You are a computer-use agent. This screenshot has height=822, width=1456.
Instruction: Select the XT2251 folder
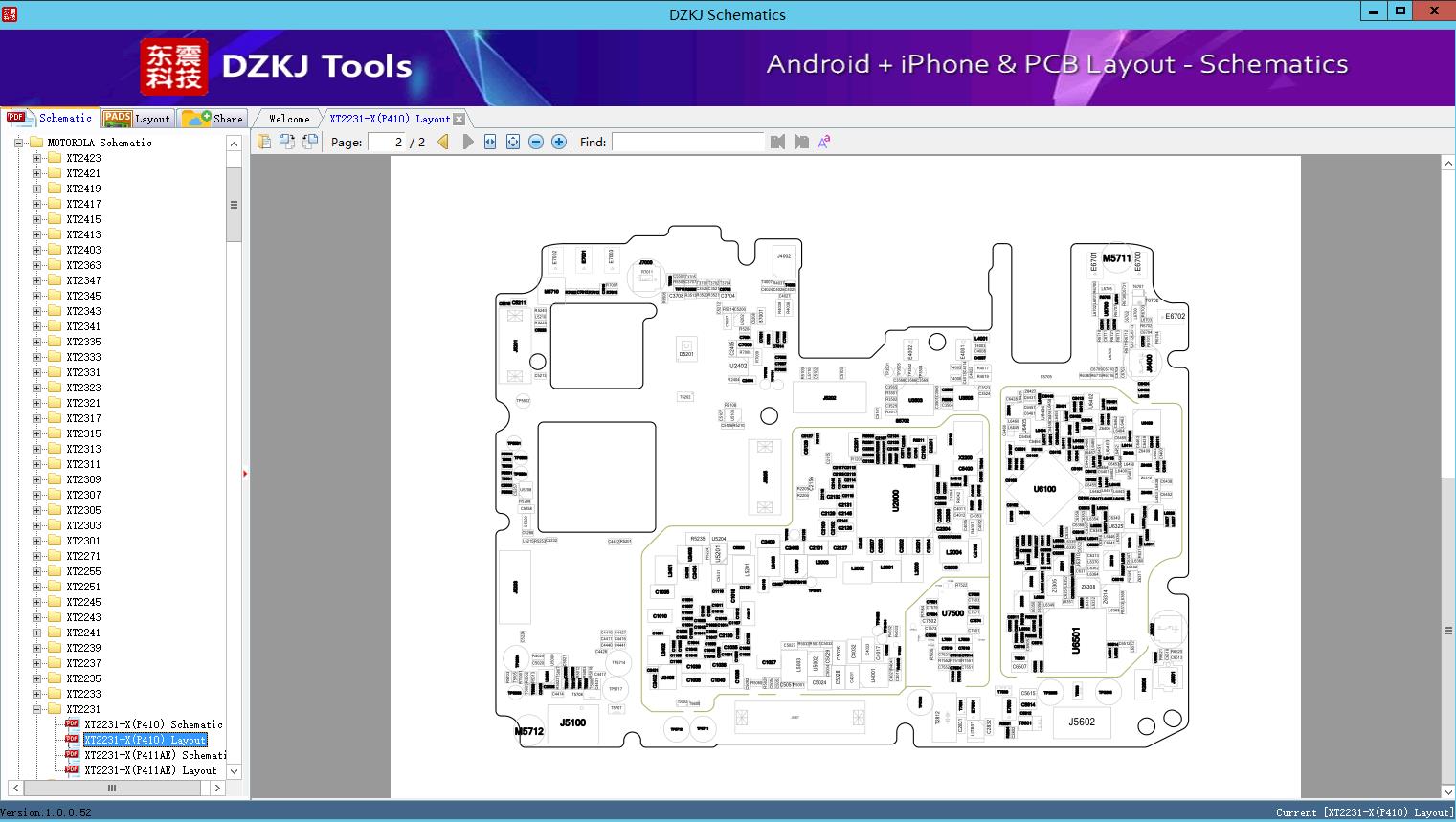[x=83, y=587]
